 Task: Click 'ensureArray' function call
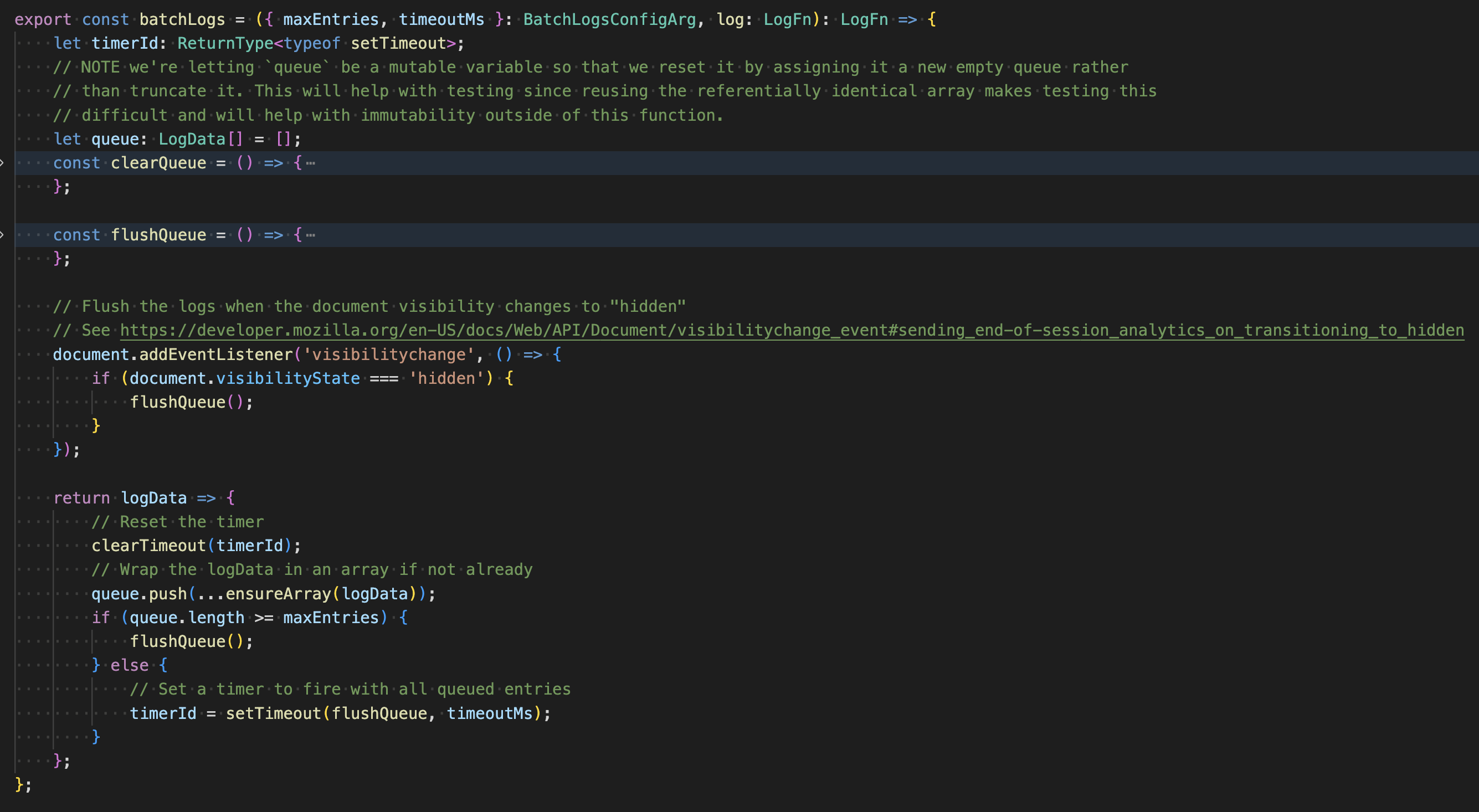point(279,594)
